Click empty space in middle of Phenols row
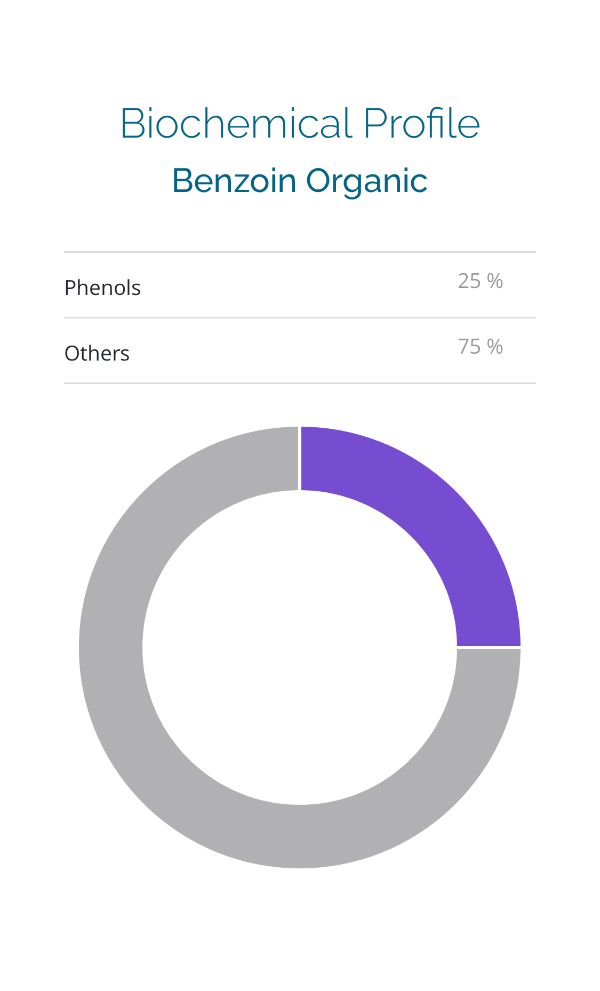The image size is (600, 991). point(300,286)
